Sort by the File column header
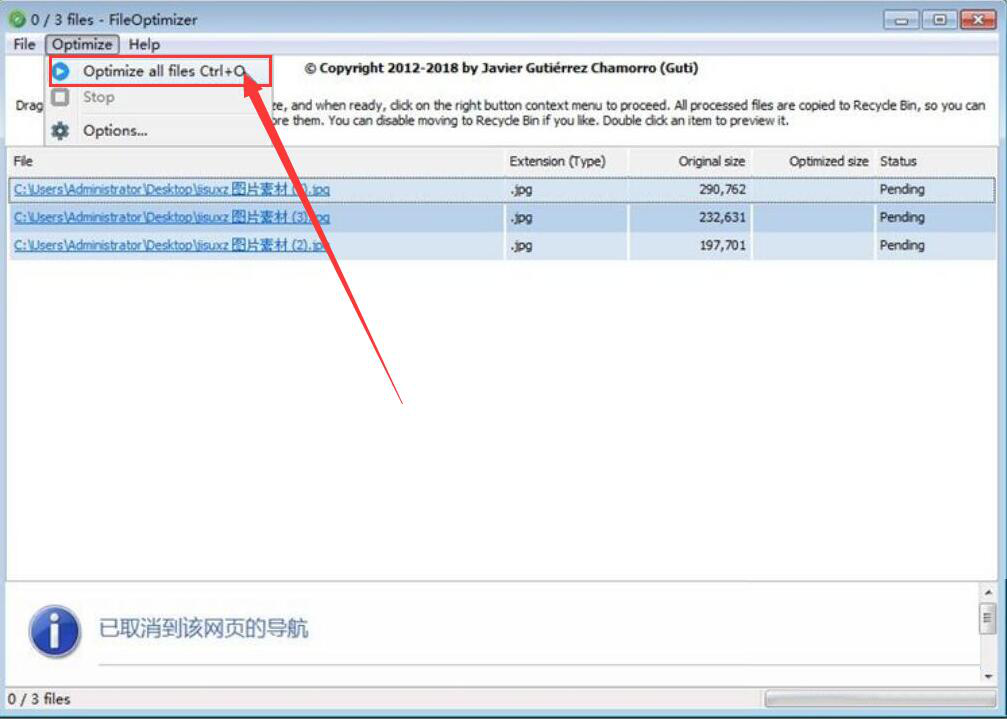The image size is (1007, 719). tap(256, 161)
